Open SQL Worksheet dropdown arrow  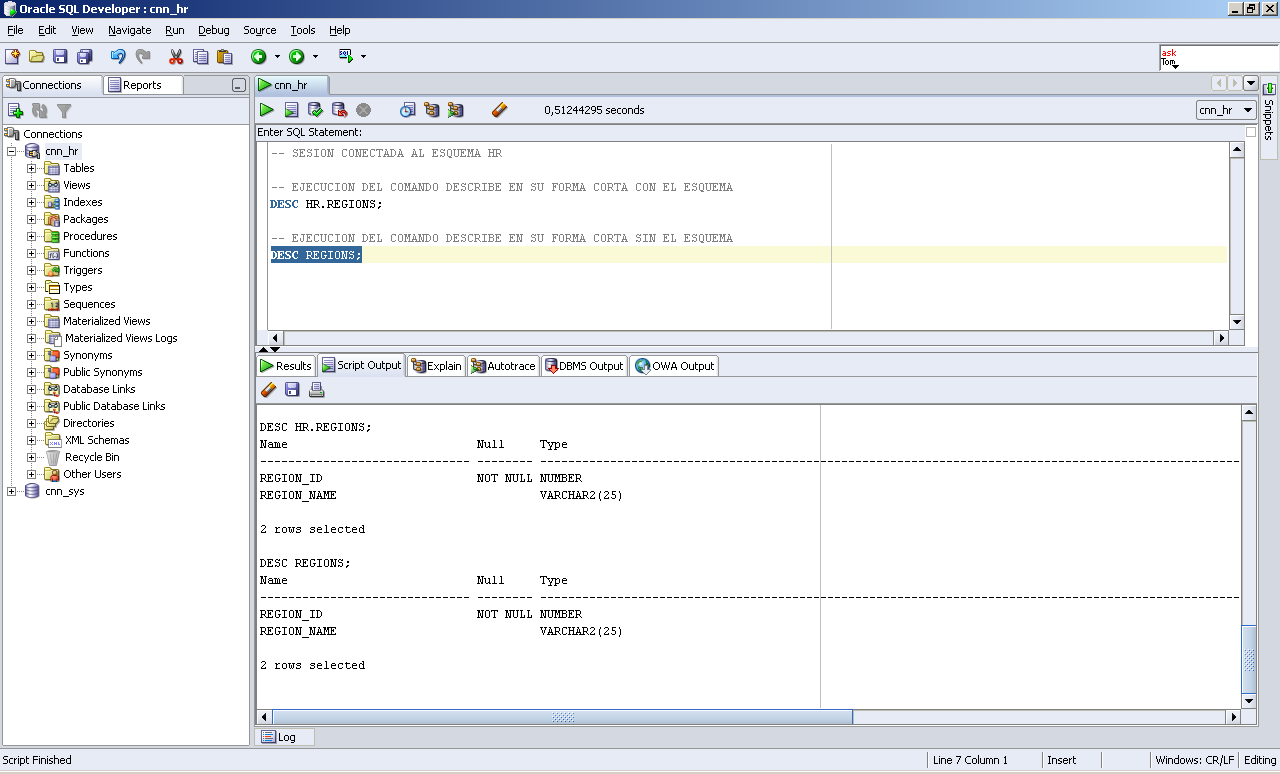364,57
